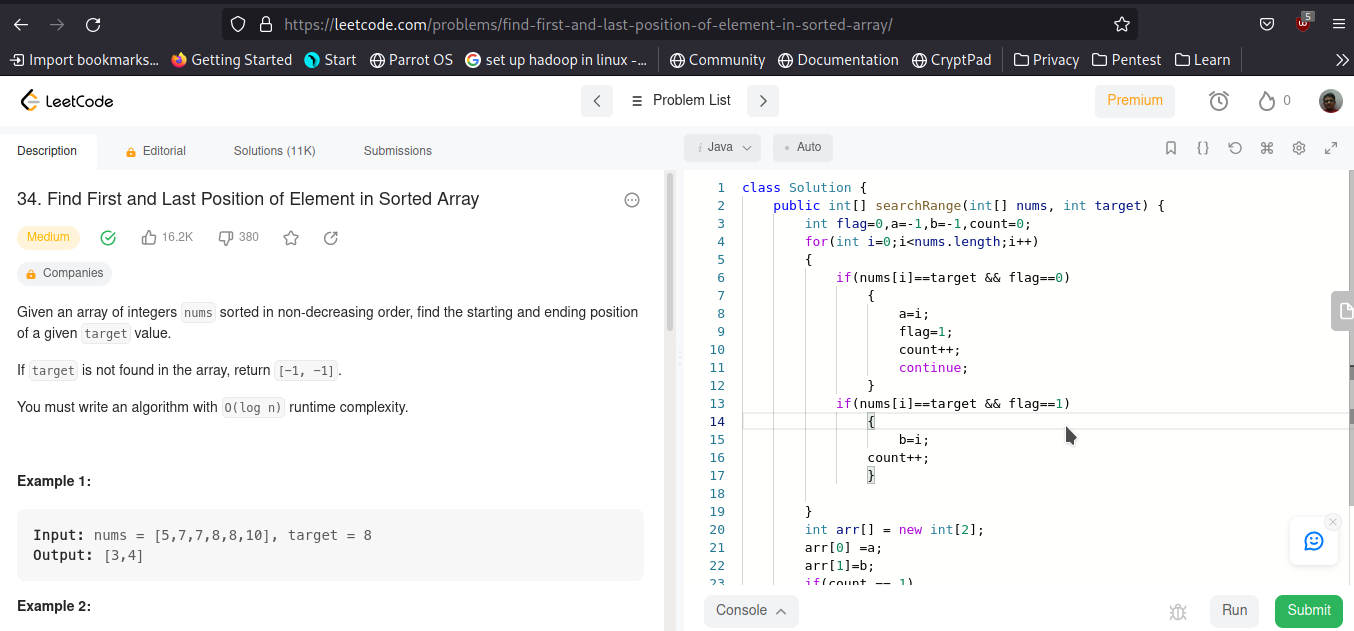Open Documentation bookmark
Screen dimensions: 1354x631
(838, 60)
